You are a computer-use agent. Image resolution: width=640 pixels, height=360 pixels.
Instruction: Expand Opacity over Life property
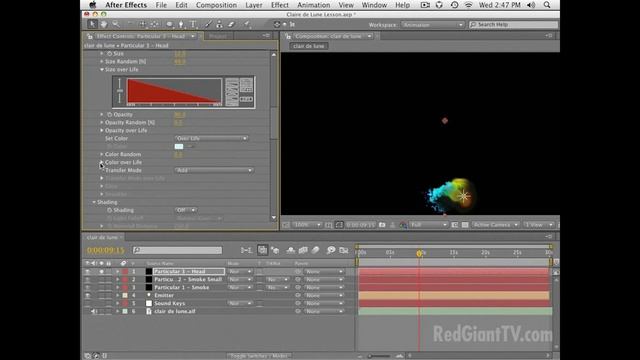[x=102, y=131]
